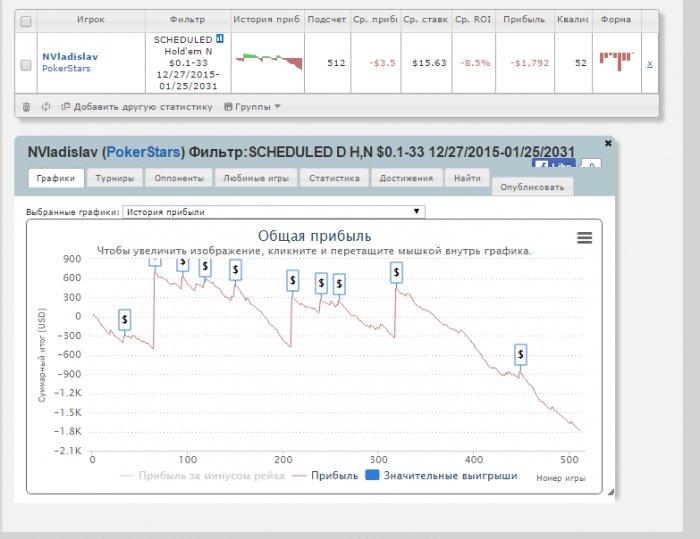Toggle the Прибыль legend series
The image size is (700, 539).
pyautogui.click(x=325, y=476)
